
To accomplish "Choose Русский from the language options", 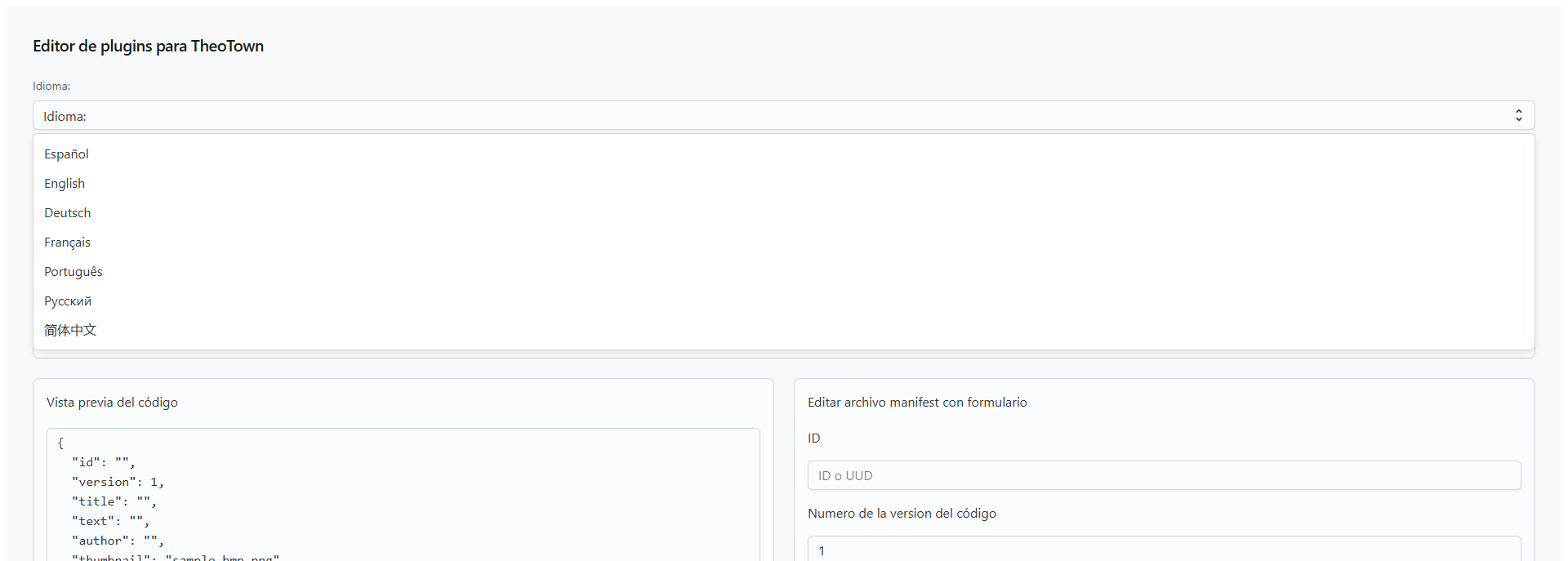I will (783, 301).
